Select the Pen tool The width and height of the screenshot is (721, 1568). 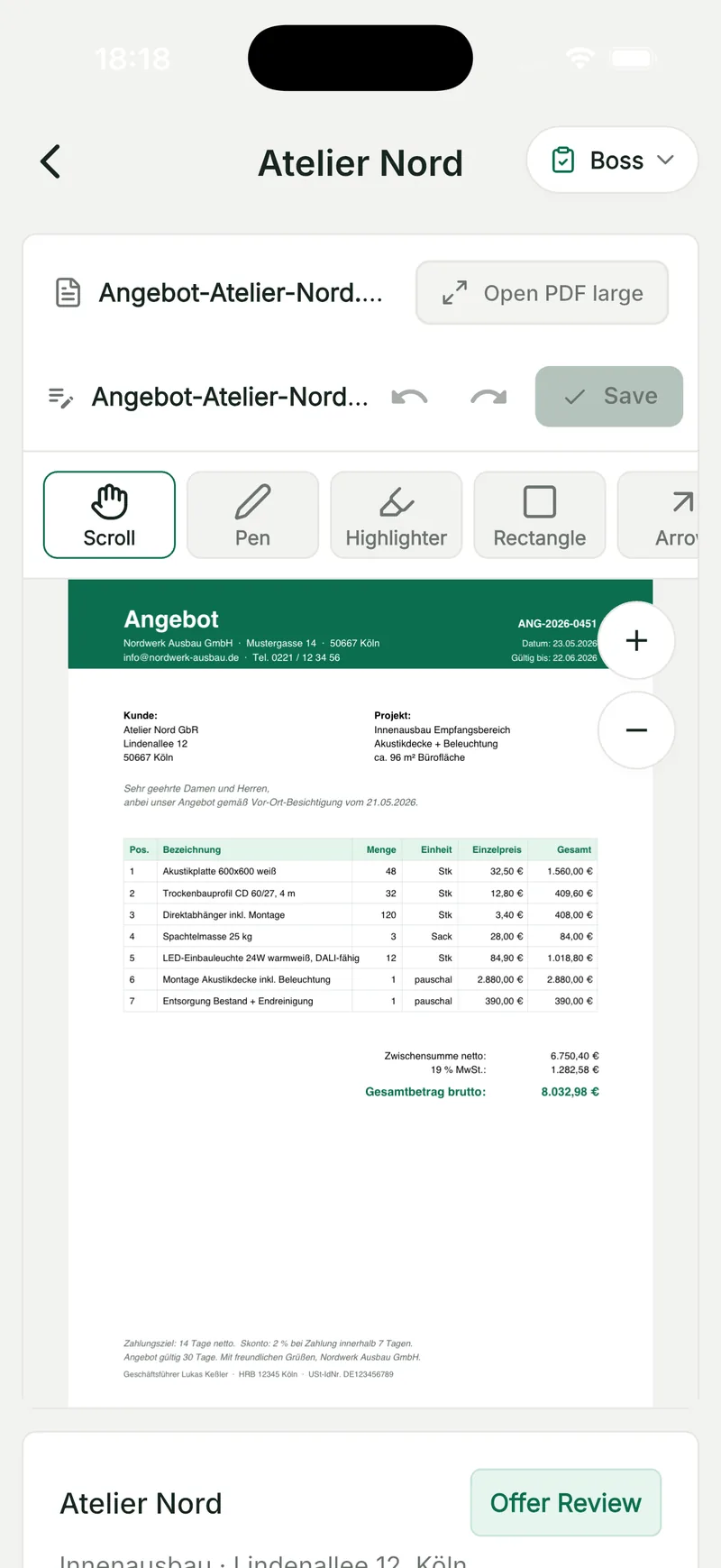coord(252,515)
